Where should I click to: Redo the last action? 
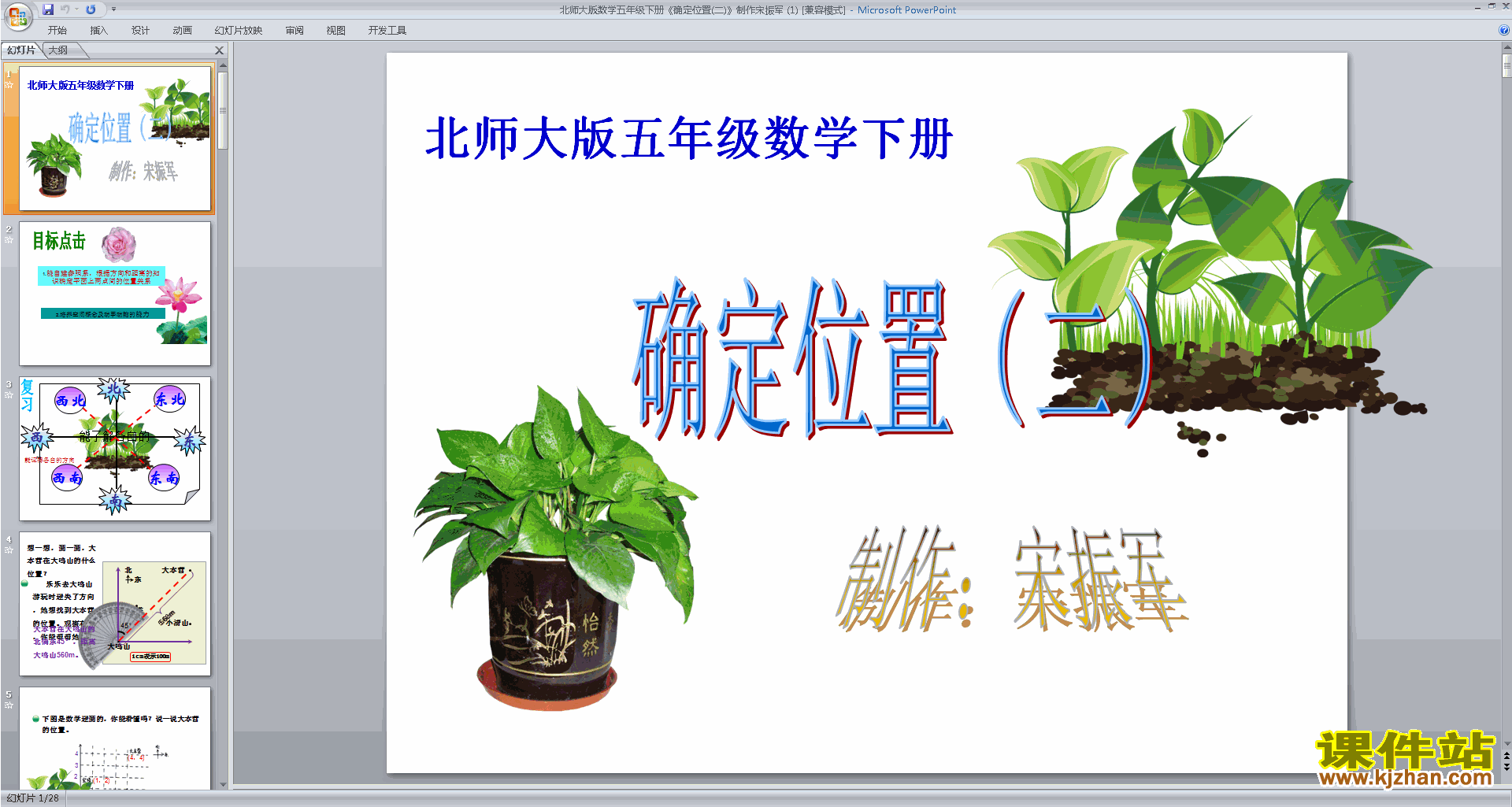pyautogui.click(x=91, y=9)
